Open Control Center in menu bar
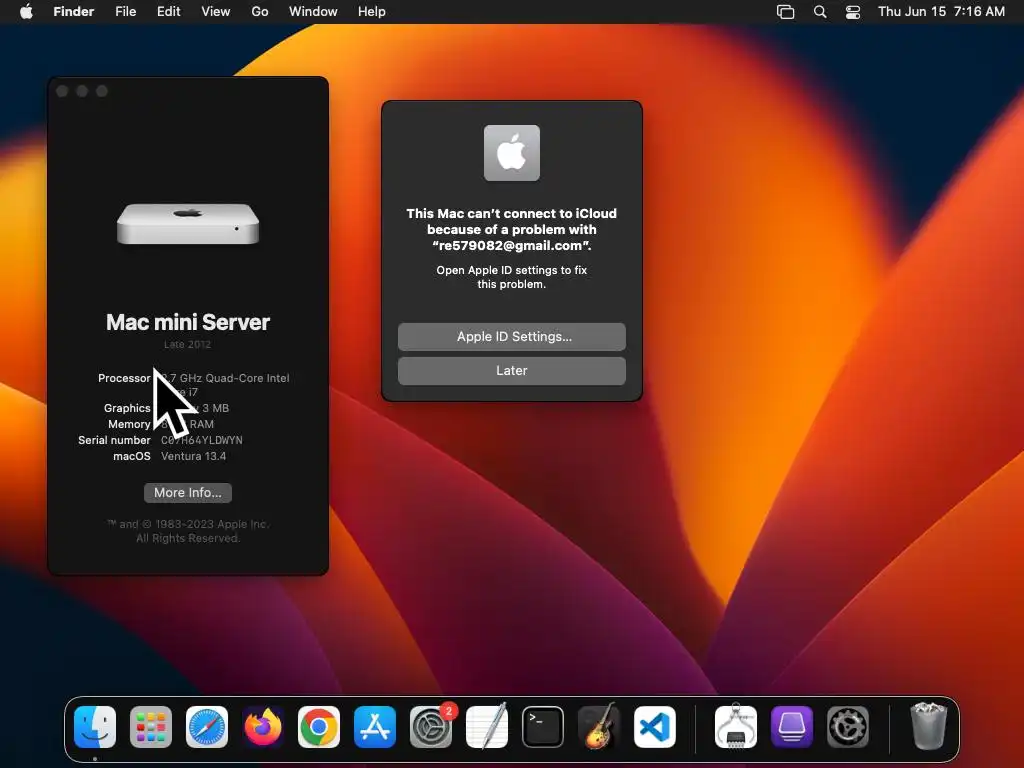Image resolution: width=1024 pixels, height=768 pixels. pos(853,12)
